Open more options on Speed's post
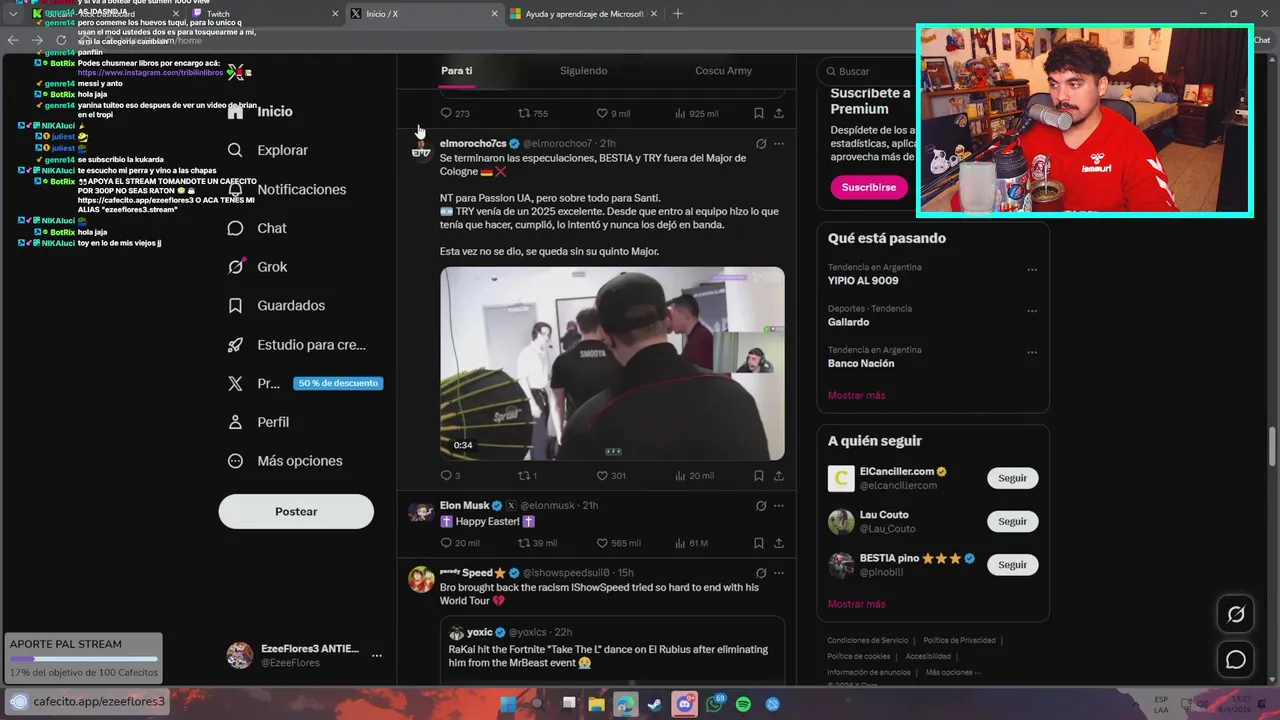Image resolution: width=1280 pixels, height=720 pixels. [x=779, y=573]
